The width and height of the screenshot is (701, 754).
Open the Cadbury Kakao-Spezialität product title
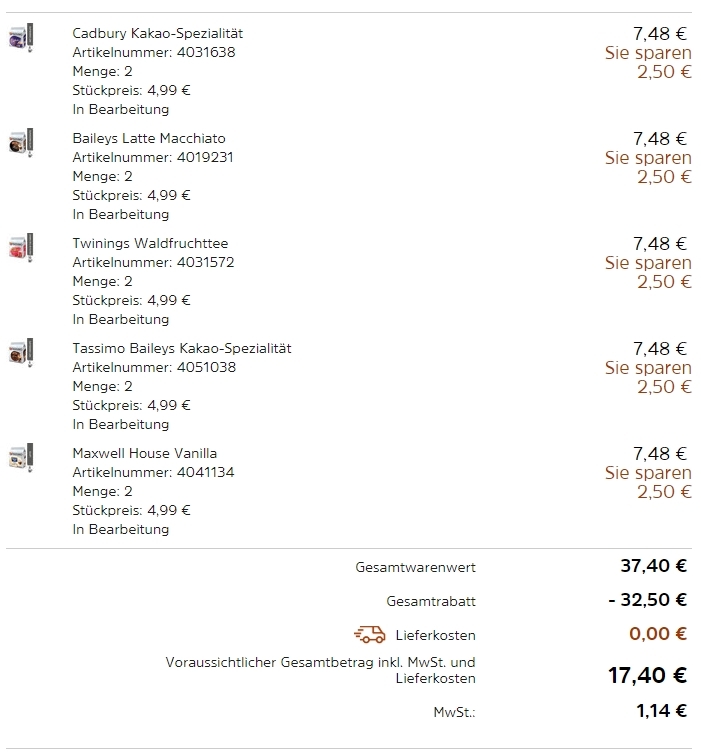pos(157,33)
